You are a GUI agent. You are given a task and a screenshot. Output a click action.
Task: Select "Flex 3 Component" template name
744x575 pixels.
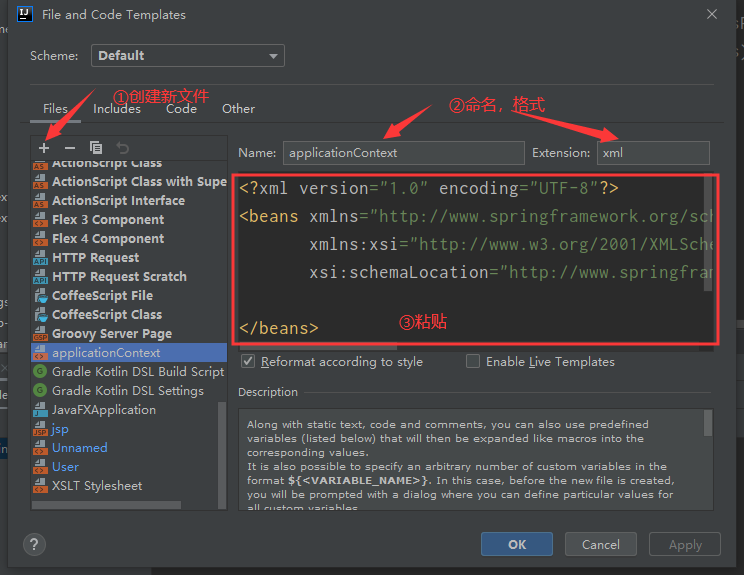(108, 220)
